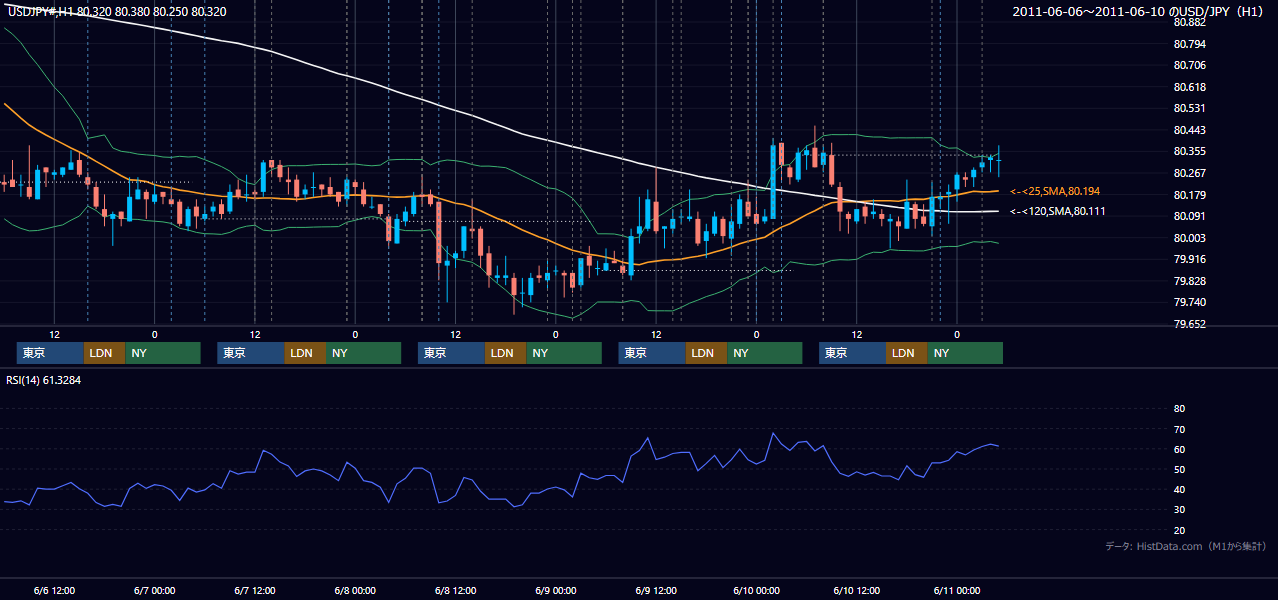Click the 6/9 12:00 time axis label

click(x=656, y=590)
